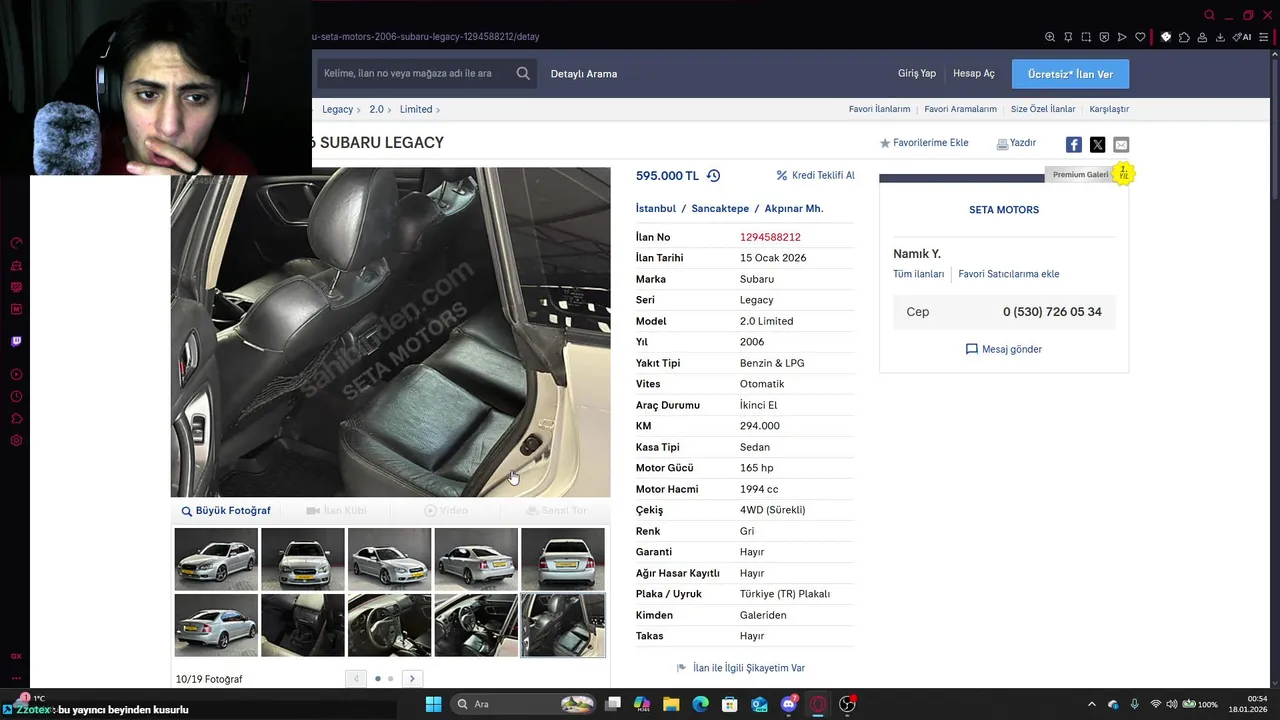The width and height of the screenshot is (1280, 720).
Task: Click the Limited breadcrumb link
Action: [416, 109]
